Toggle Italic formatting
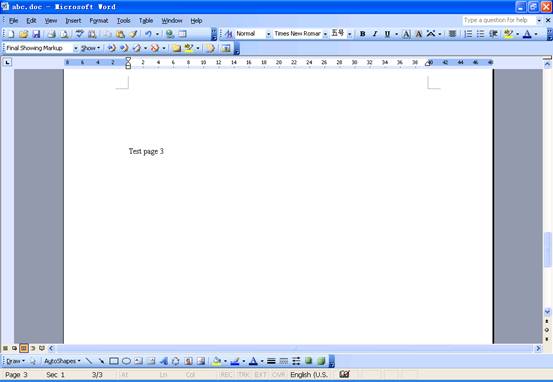 pyautogui.click(x=375, y=34)
